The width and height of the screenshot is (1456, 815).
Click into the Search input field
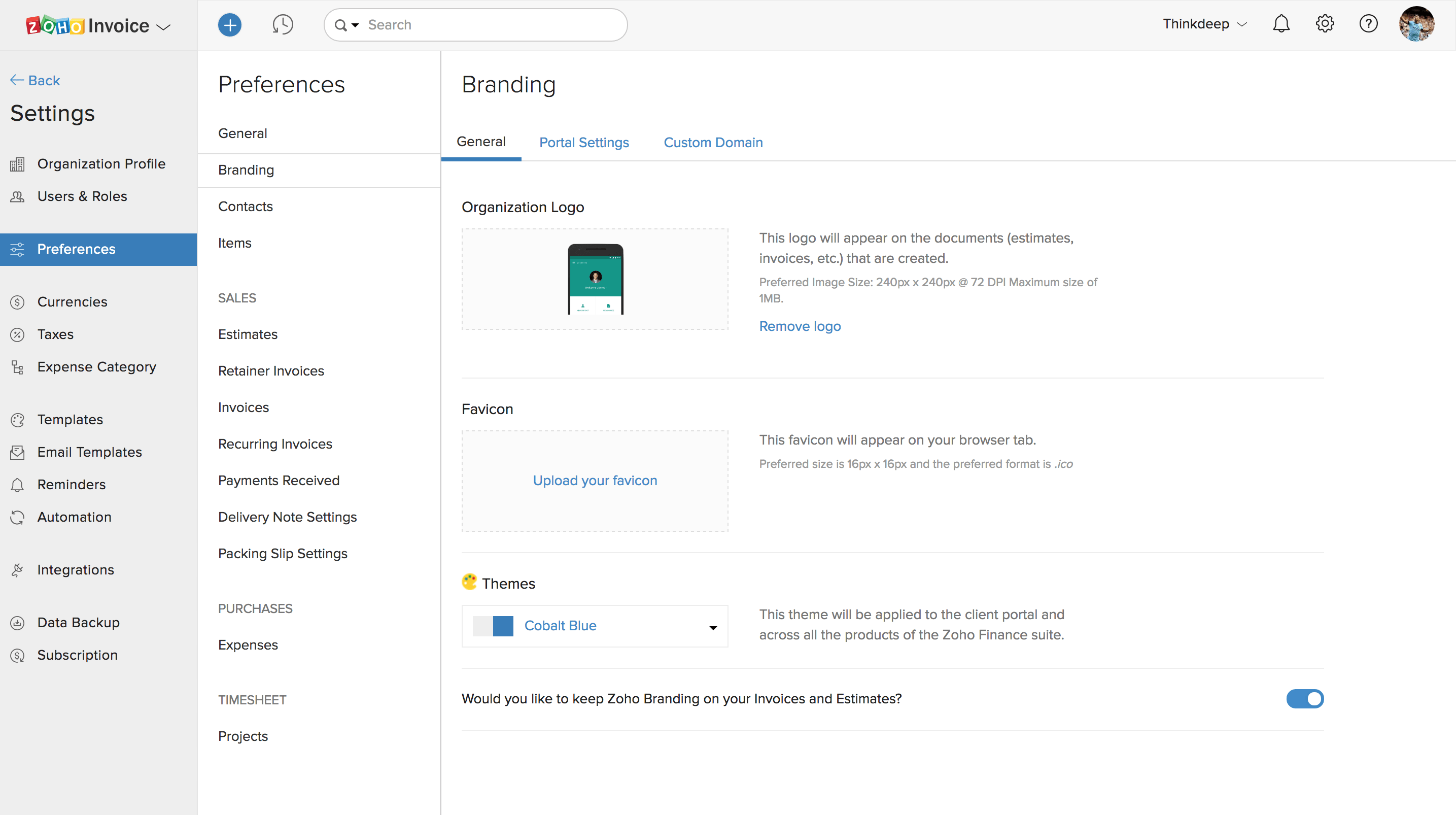click(x=492, y=25)
